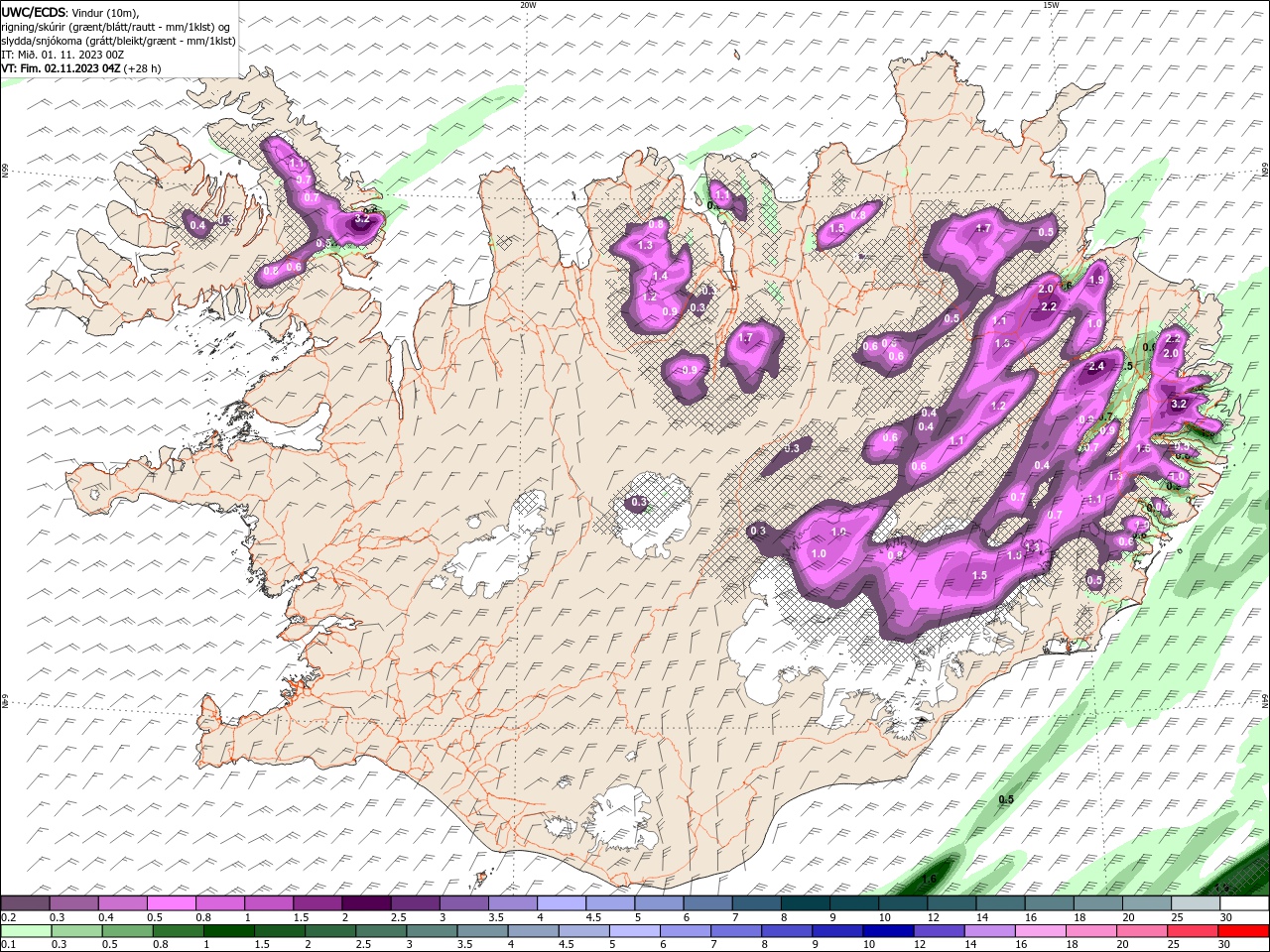The image size is (1270, 952).
Task: Pick the light pink 16 swatch in the lower legend
Action: (x=1040, y=931)
